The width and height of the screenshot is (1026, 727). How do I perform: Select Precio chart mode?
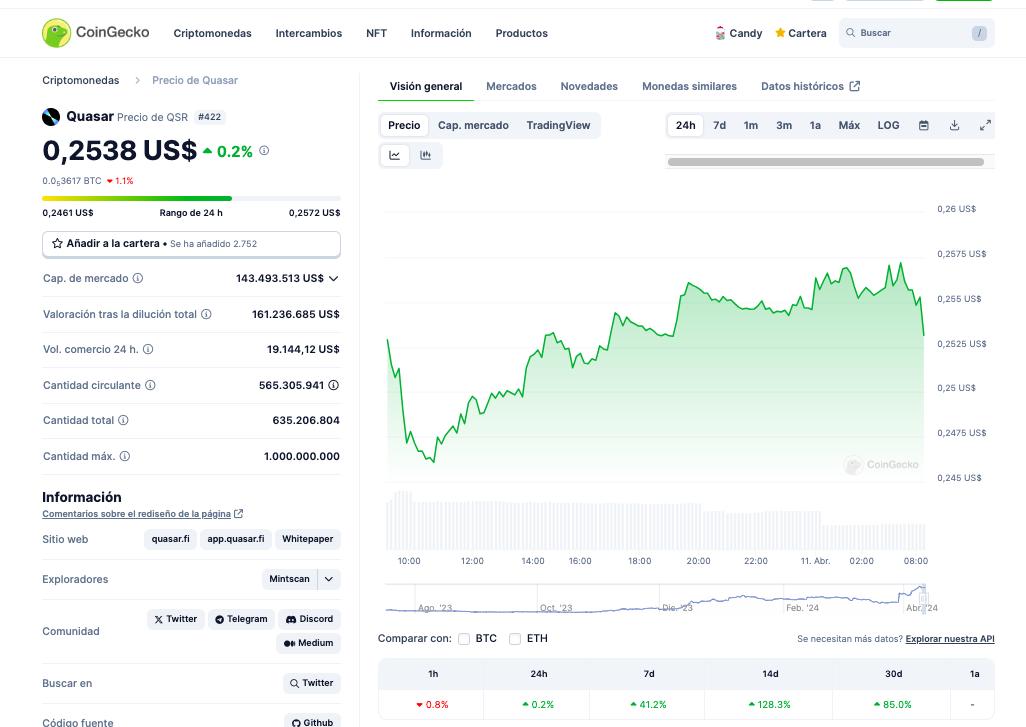404,125
